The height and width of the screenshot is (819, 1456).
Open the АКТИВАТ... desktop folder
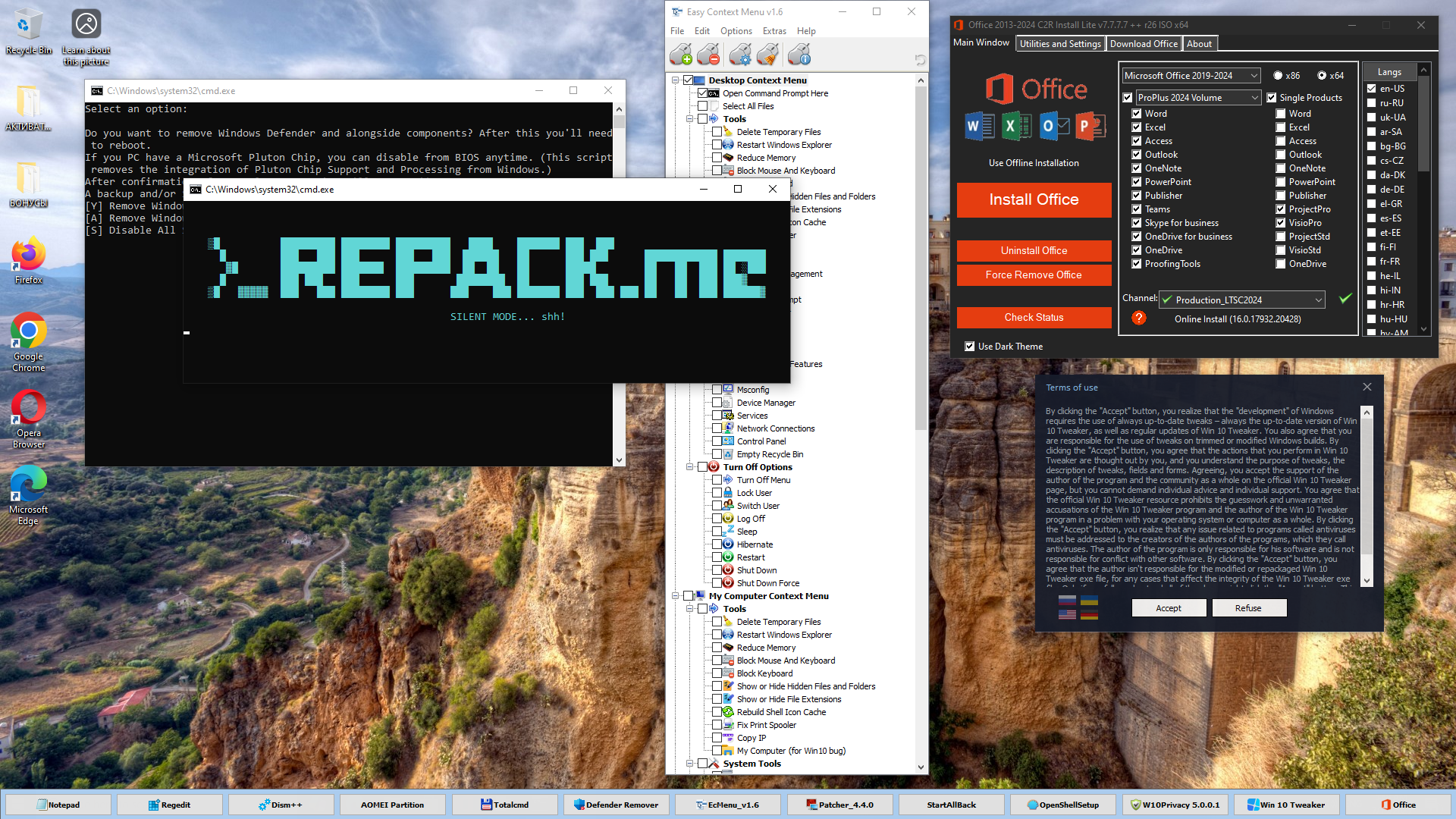point(28,108)
